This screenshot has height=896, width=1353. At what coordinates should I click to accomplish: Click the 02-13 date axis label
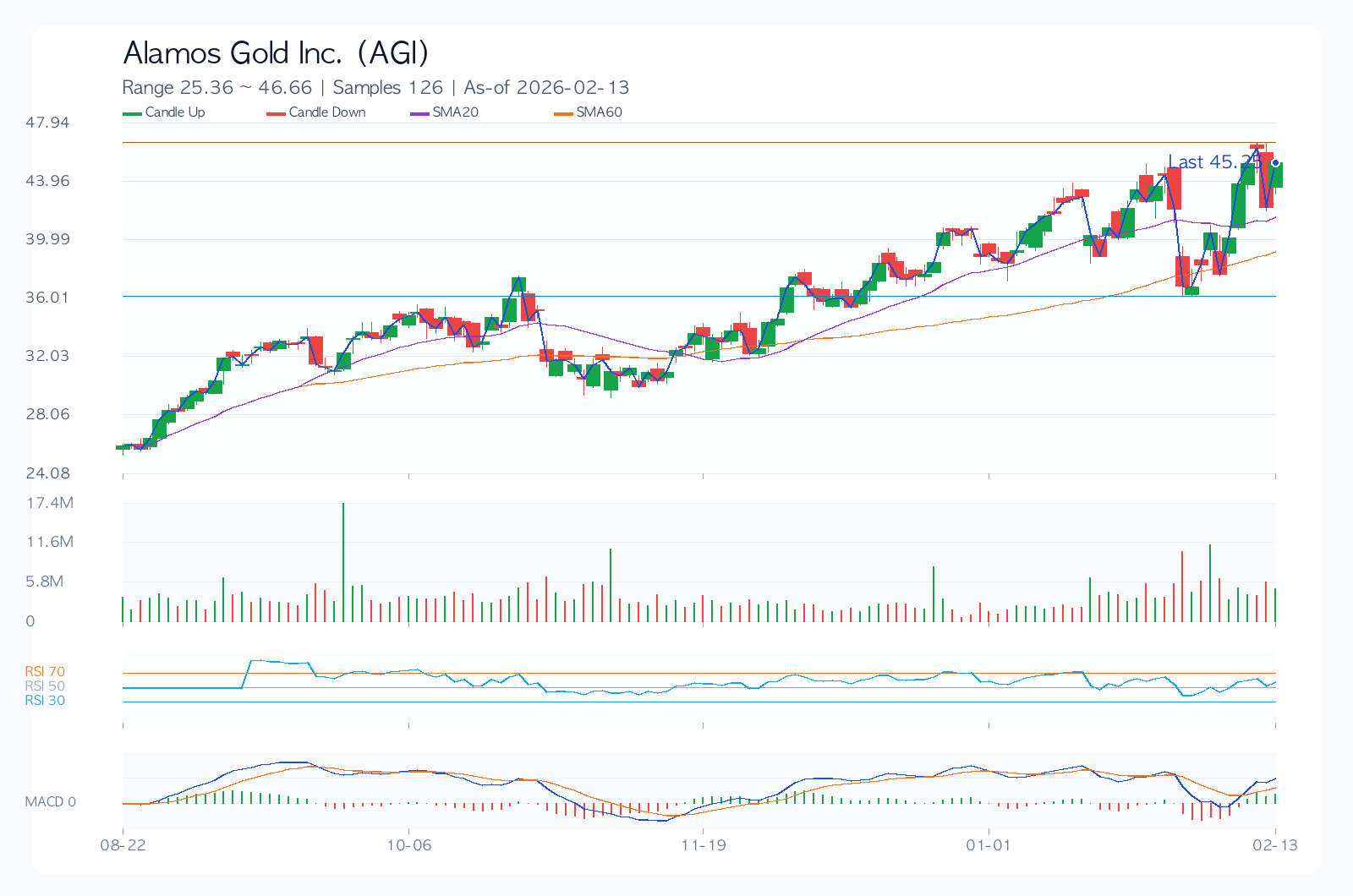(1275, 845)
